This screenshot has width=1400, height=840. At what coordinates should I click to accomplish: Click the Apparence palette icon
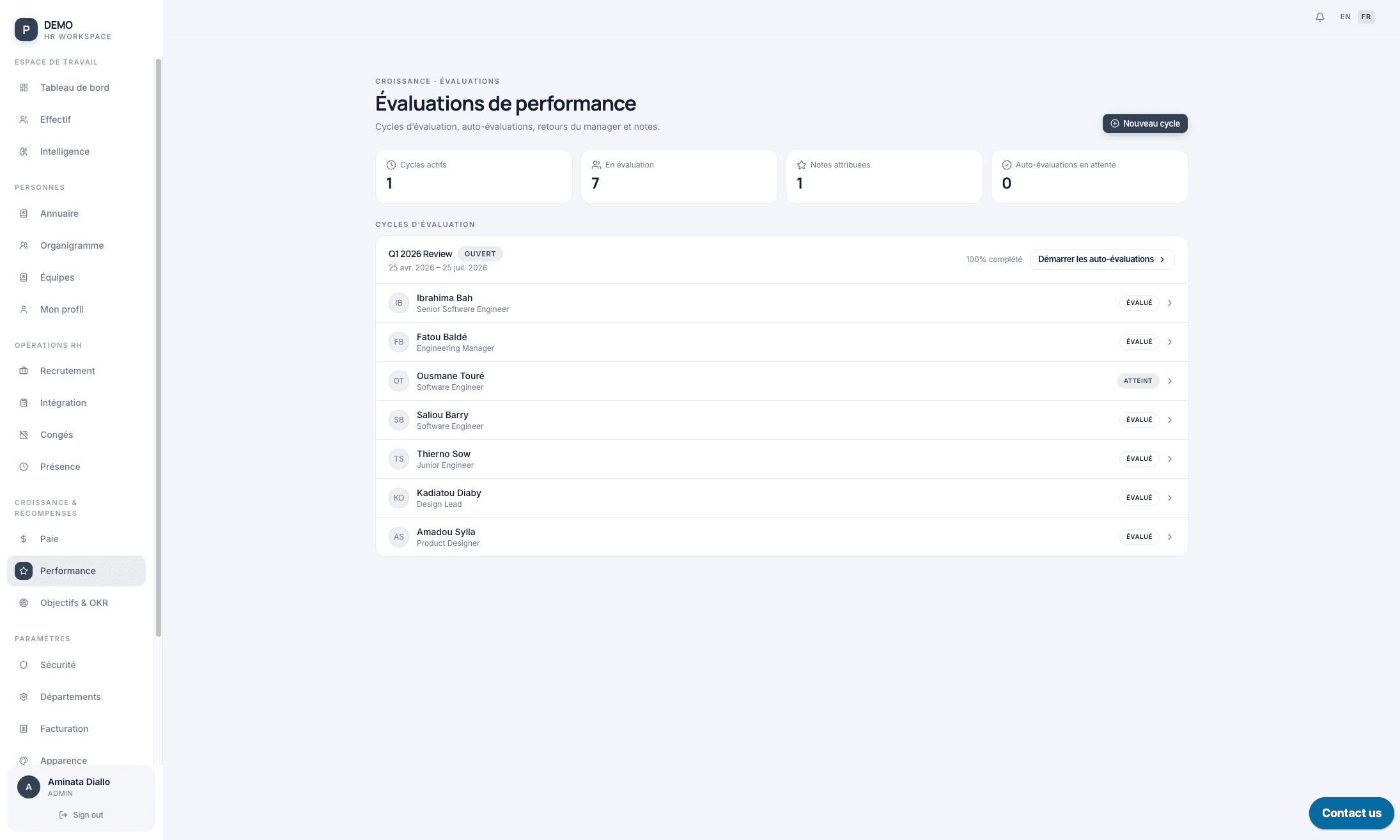24,761
